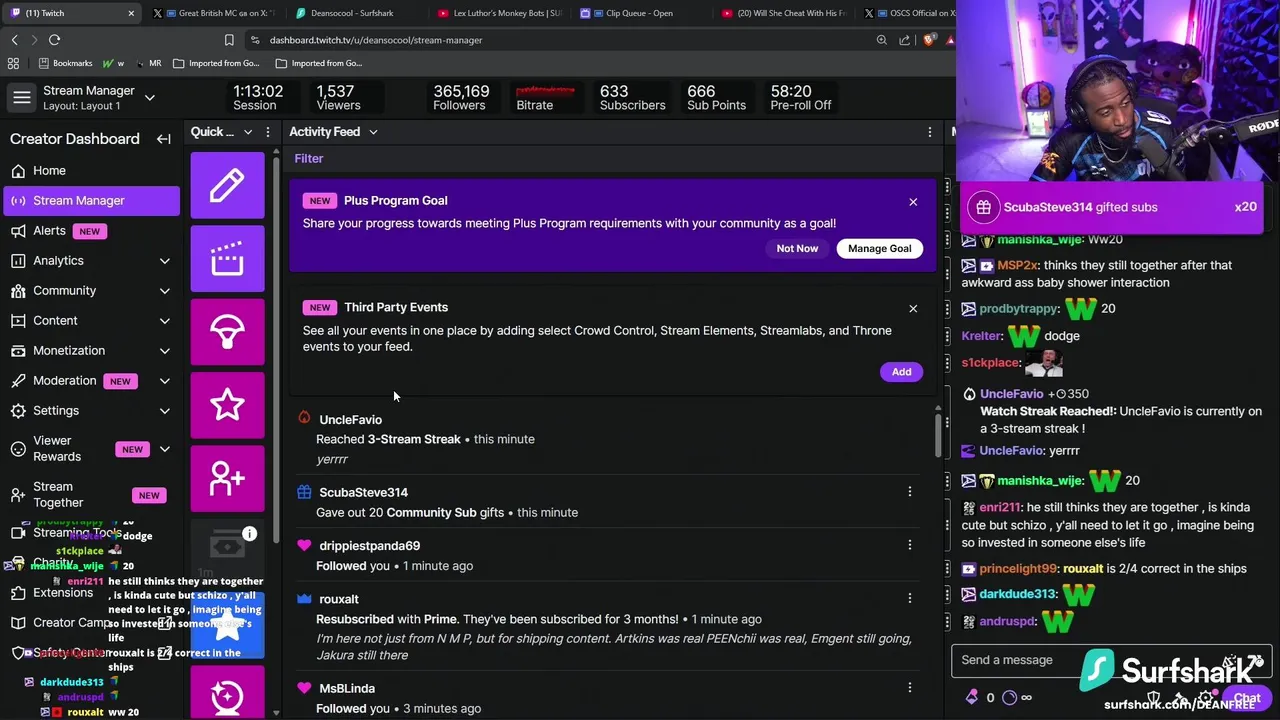Open options for ScubaSteve314 gift event
Screen dimensions: 1280x720
pyautogui.click(x=909, y=492)
